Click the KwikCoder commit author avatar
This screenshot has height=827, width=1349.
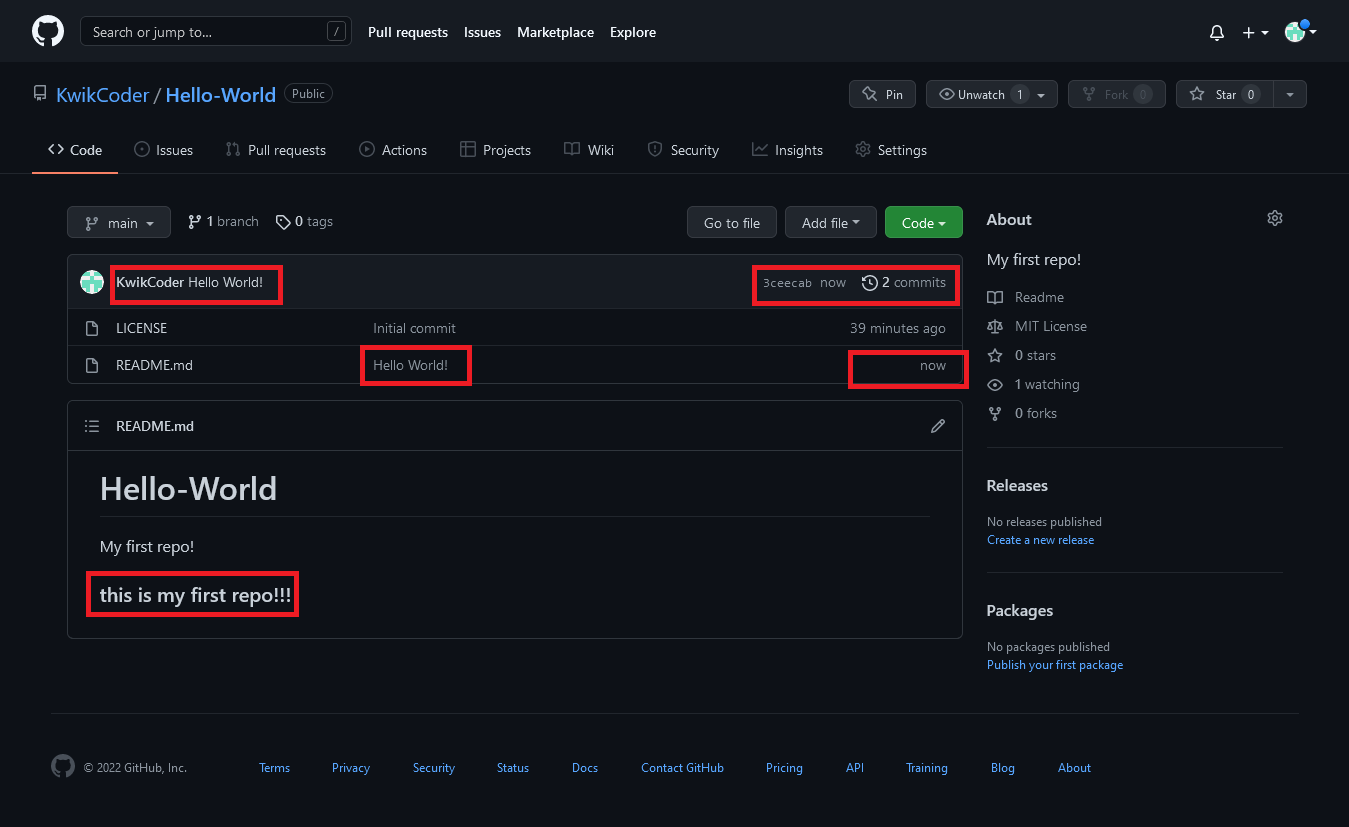92,283
